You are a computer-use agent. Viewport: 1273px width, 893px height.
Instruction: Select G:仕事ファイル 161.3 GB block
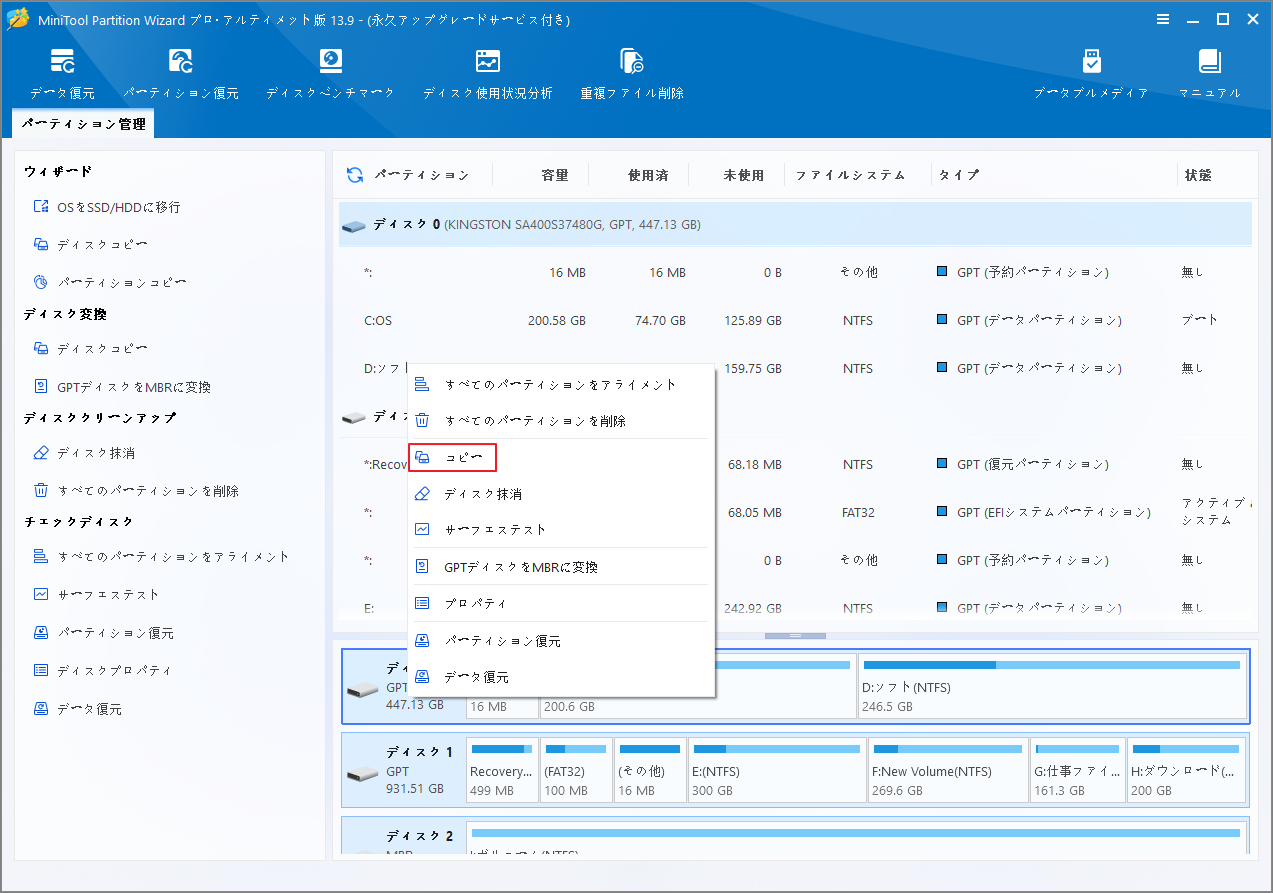pos(1077,770)
